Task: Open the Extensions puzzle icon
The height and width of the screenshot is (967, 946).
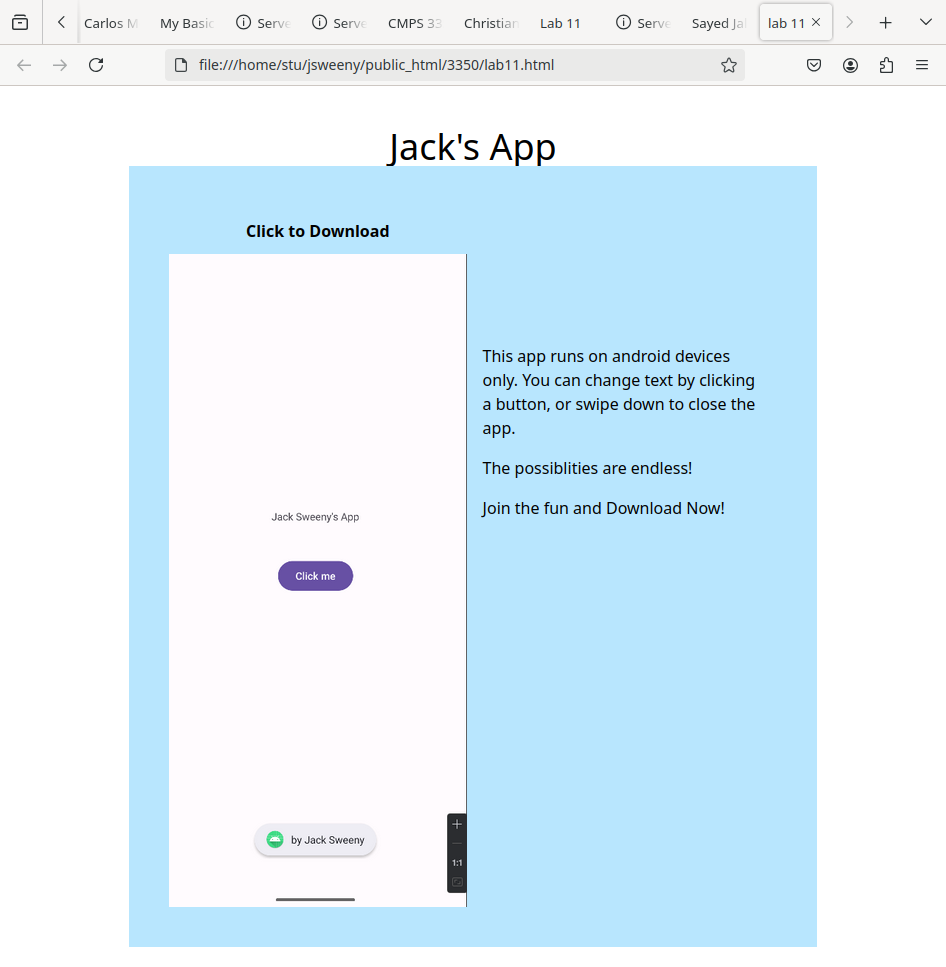Action: click(886, 65)
